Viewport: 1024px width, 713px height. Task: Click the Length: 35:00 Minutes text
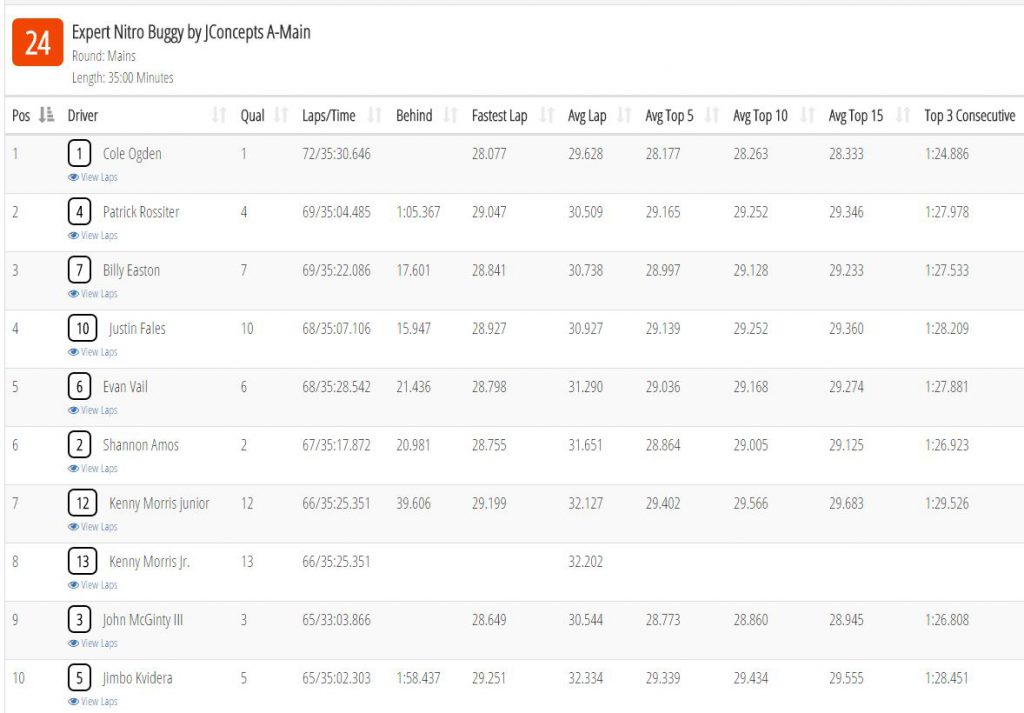123,78
